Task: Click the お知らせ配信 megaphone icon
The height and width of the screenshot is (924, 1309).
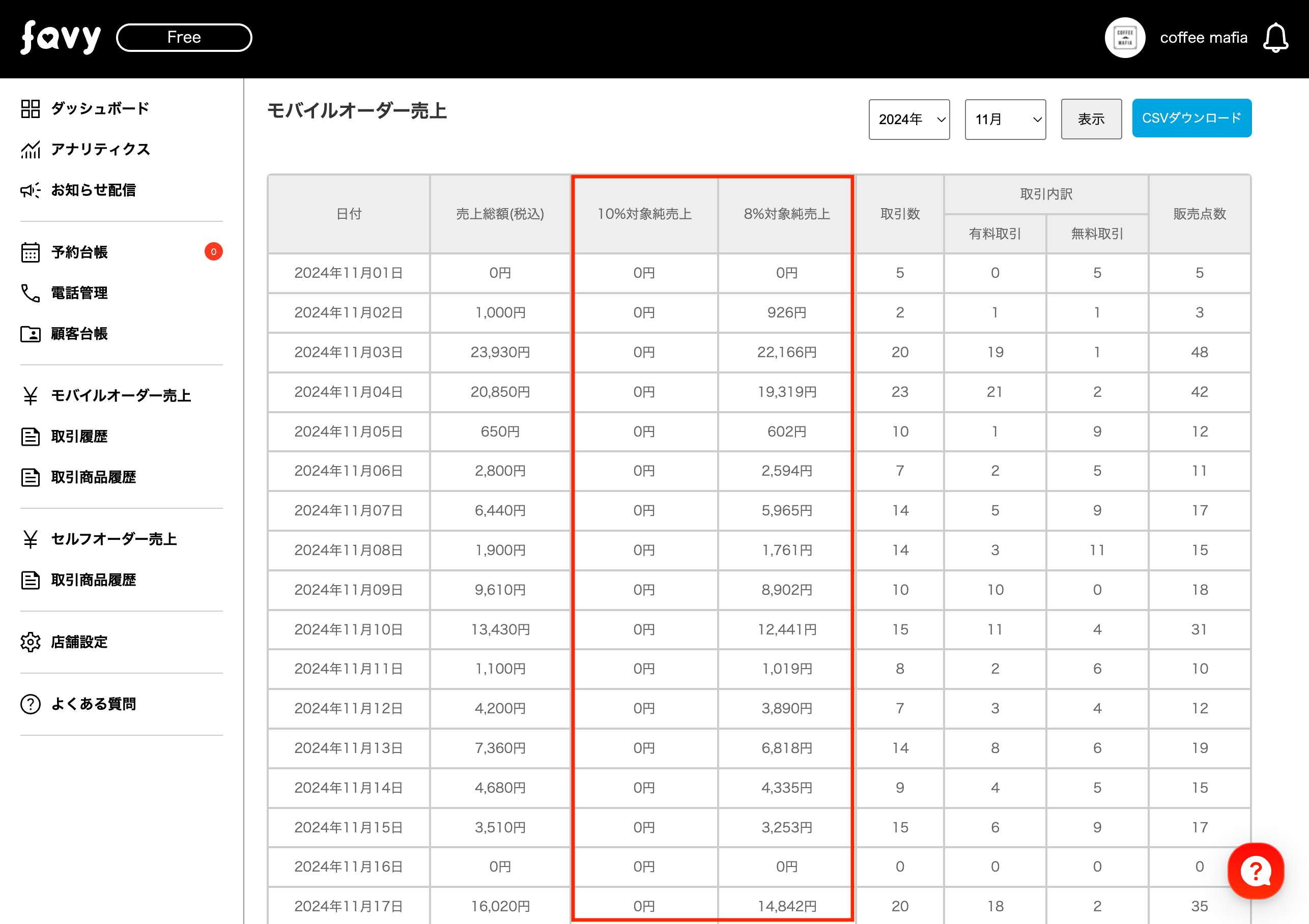Action: [x=30, y=190]
